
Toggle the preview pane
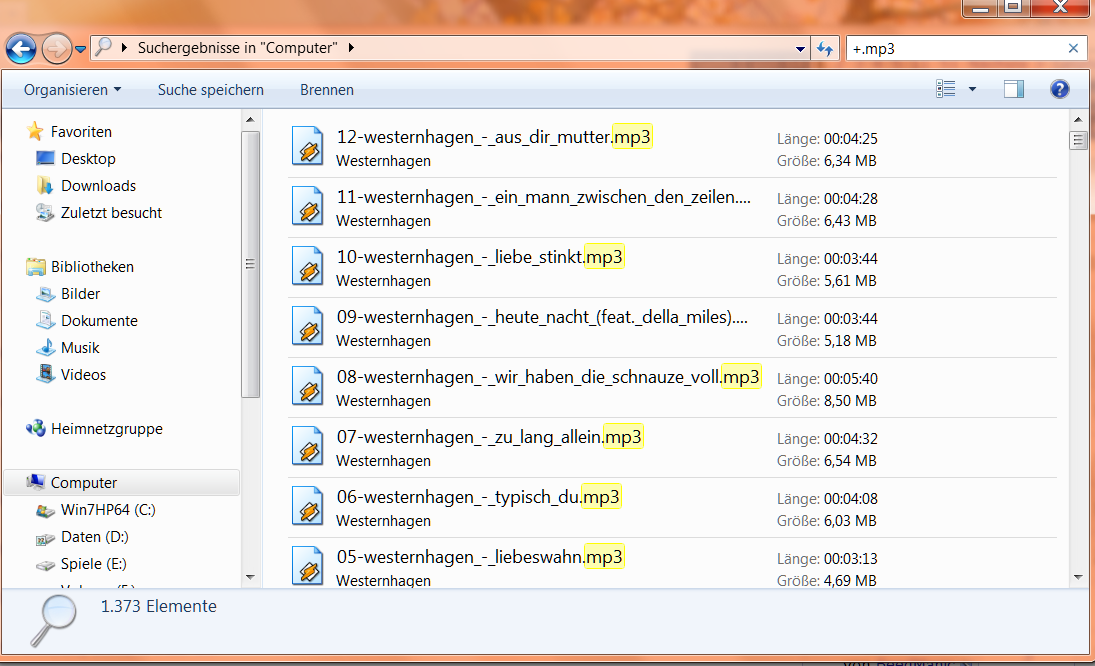1014,89
